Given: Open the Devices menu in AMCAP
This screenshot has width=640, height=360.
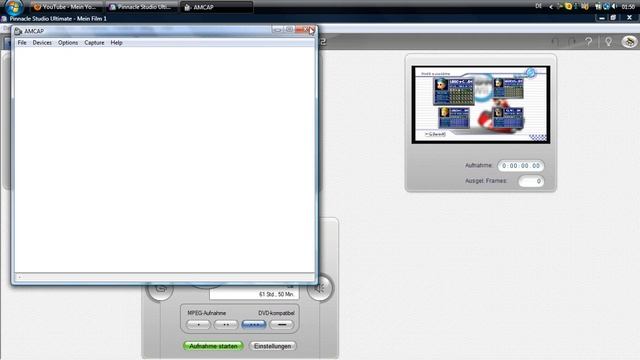Looking at the screenshot, I should pyautogui.click(x=42, y=42).
